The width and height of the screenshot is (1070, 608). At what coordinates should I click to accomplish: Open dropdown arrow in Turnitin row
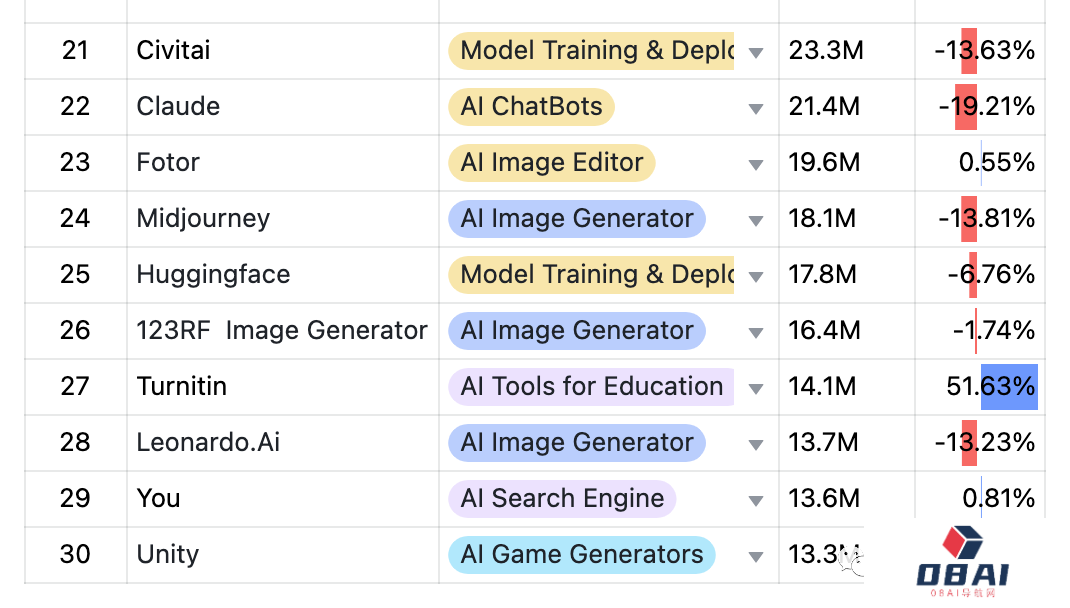755,388
